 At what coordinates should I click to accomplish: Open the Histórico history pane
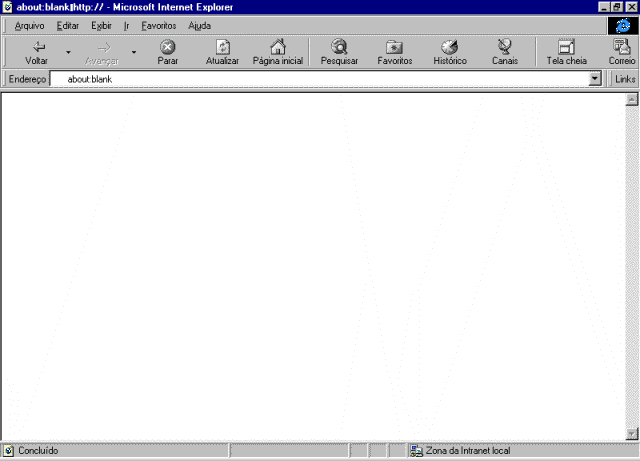coord(450,52)
